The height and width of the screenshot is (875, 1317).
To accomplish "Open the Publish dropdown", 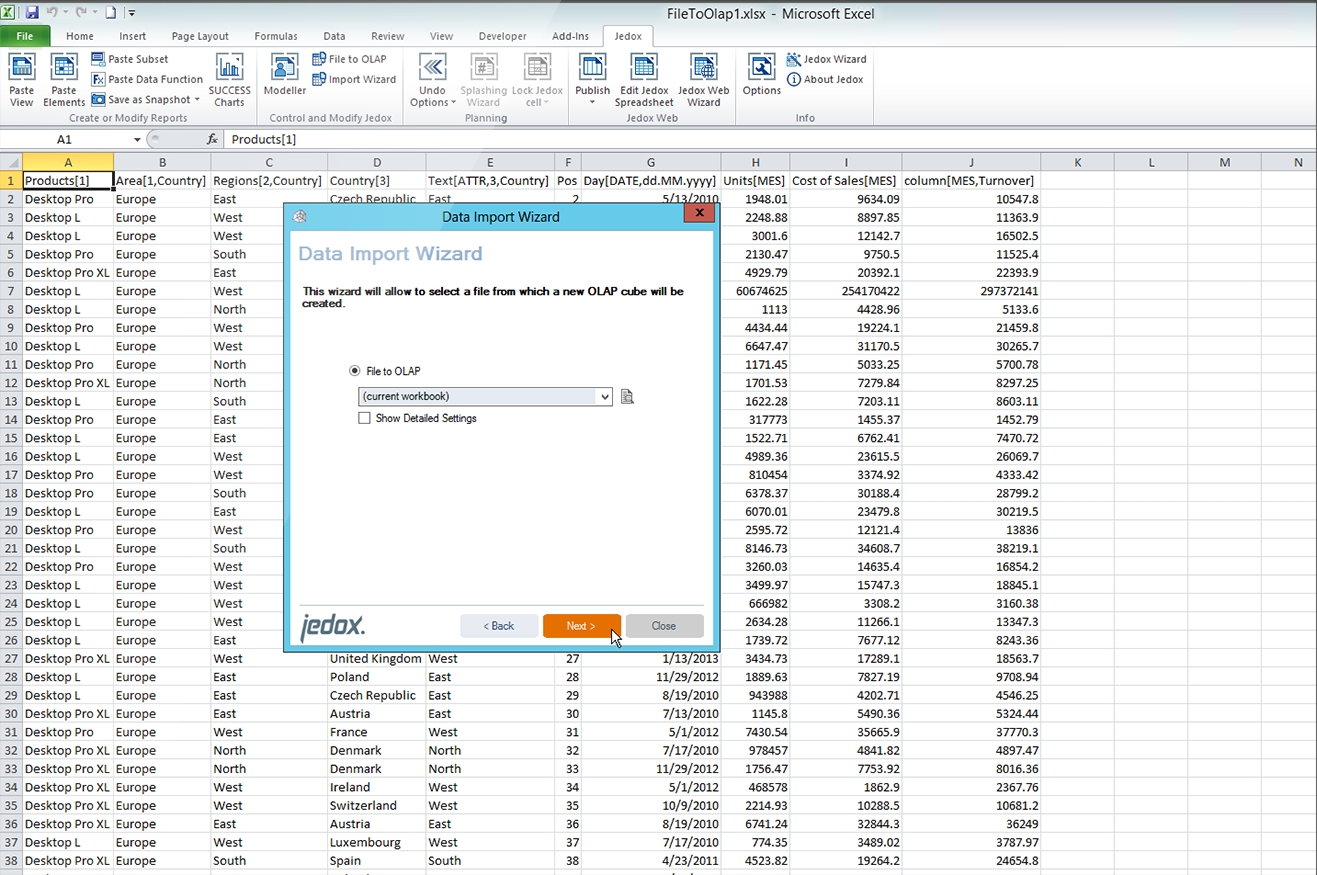I will 592,102.
